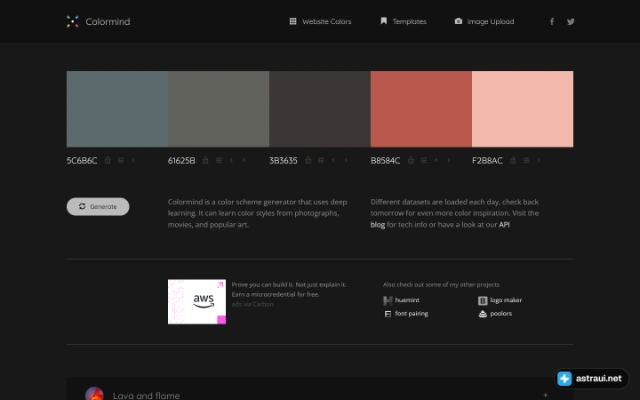Click the AWS ad thumbnail

click(x=197, y=302)
